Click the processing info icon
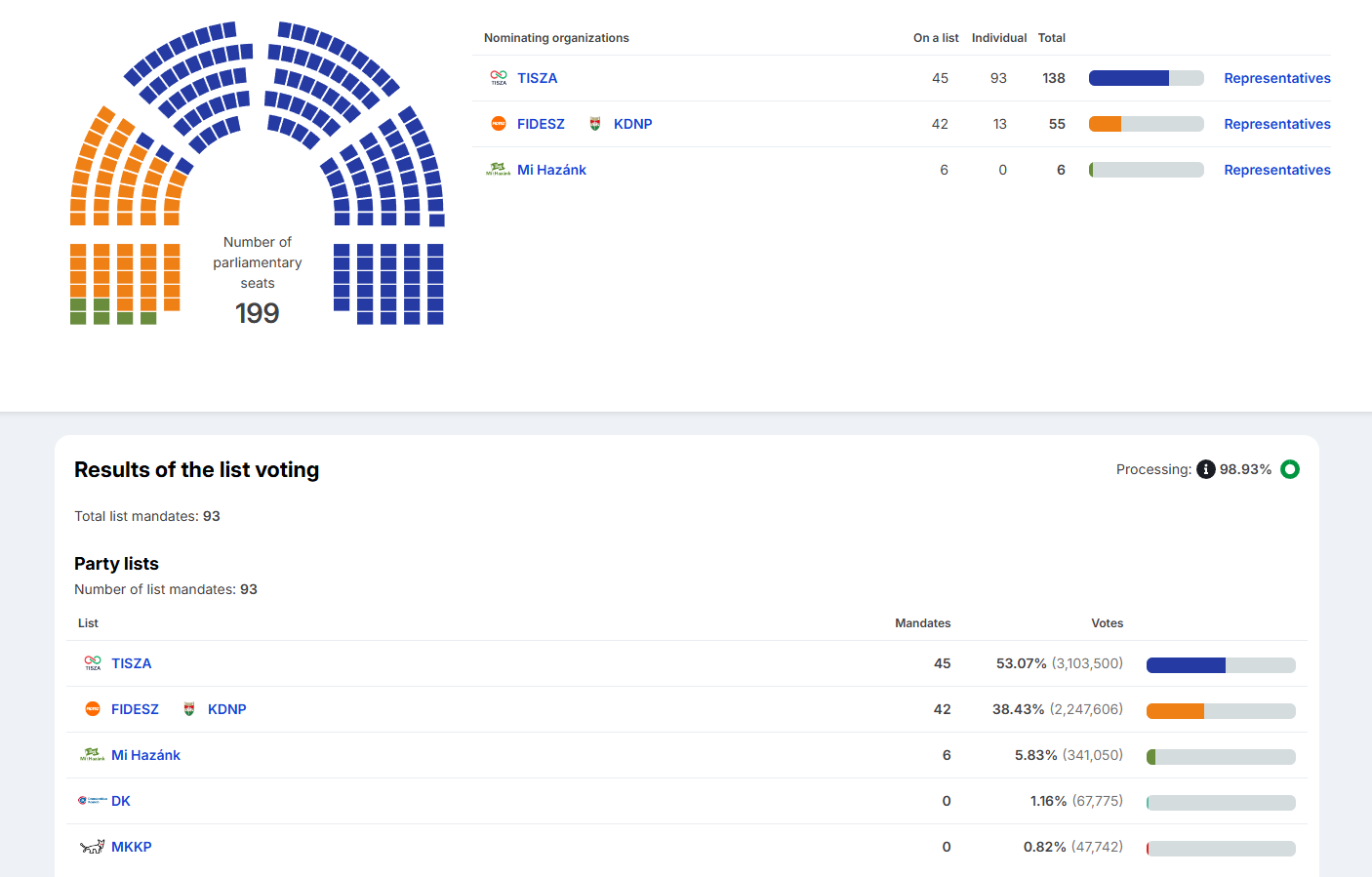Image resolution: width=1372 pixels, height=877 pixels. (x=1206, y=469)
